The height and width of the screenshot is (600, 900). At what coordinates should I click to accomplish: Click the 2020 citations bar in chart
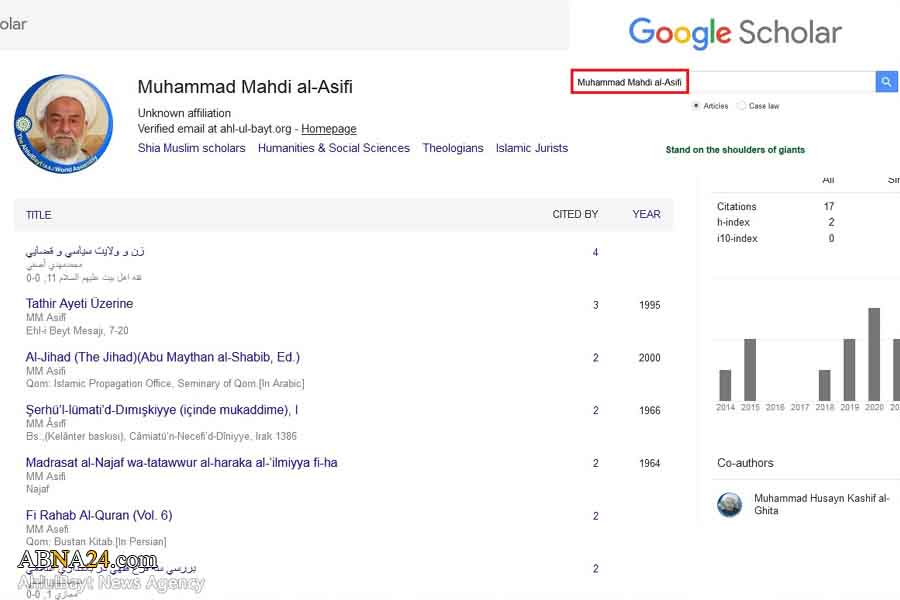click(874, 354)
